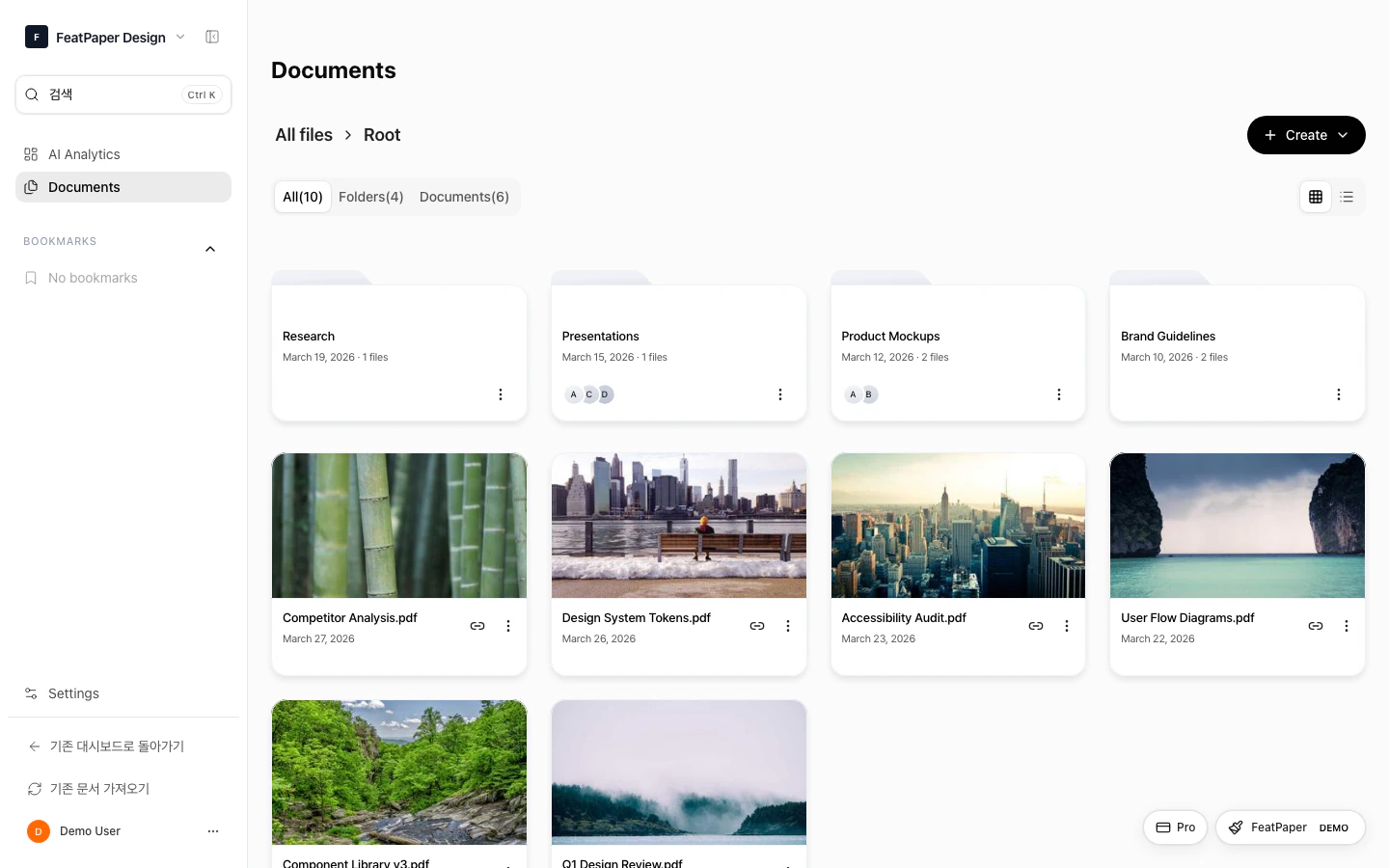Open Component Library v3.pdf forest thumbnail
The width and height of the screenshot is (1389, 868).
(x=399, y=773)
